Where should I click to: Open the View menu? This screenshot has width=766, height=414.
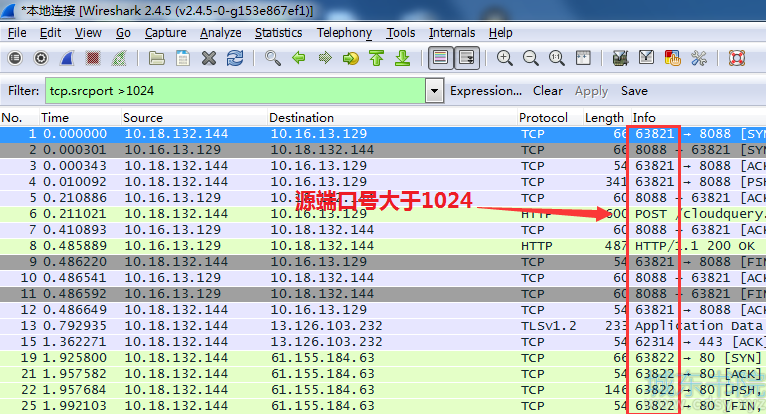pos(88,33)
